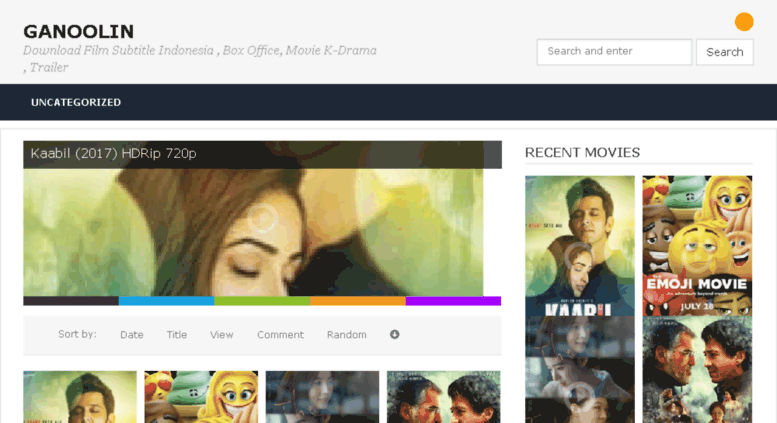Select the blue slide indicator bar
777x423 pixels.
tap(166, 301)
